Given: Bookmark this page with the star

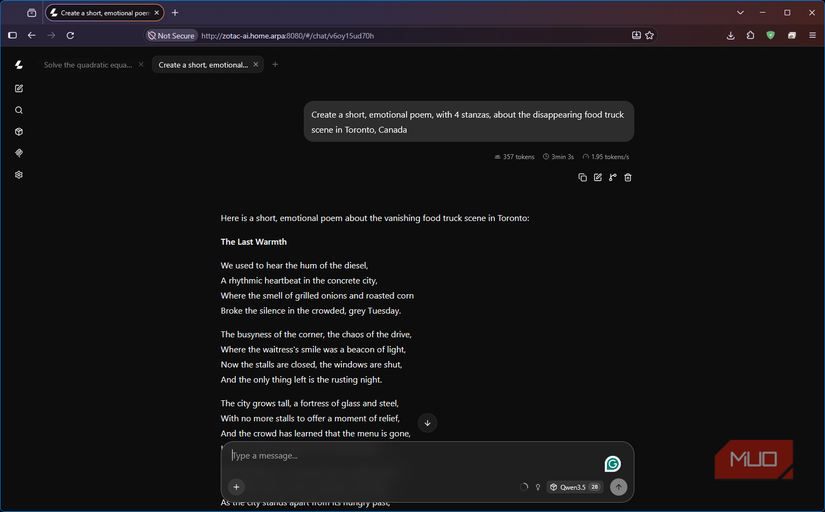Looking at the screenshot, I should pyautogui.click(x=649, y=35).
